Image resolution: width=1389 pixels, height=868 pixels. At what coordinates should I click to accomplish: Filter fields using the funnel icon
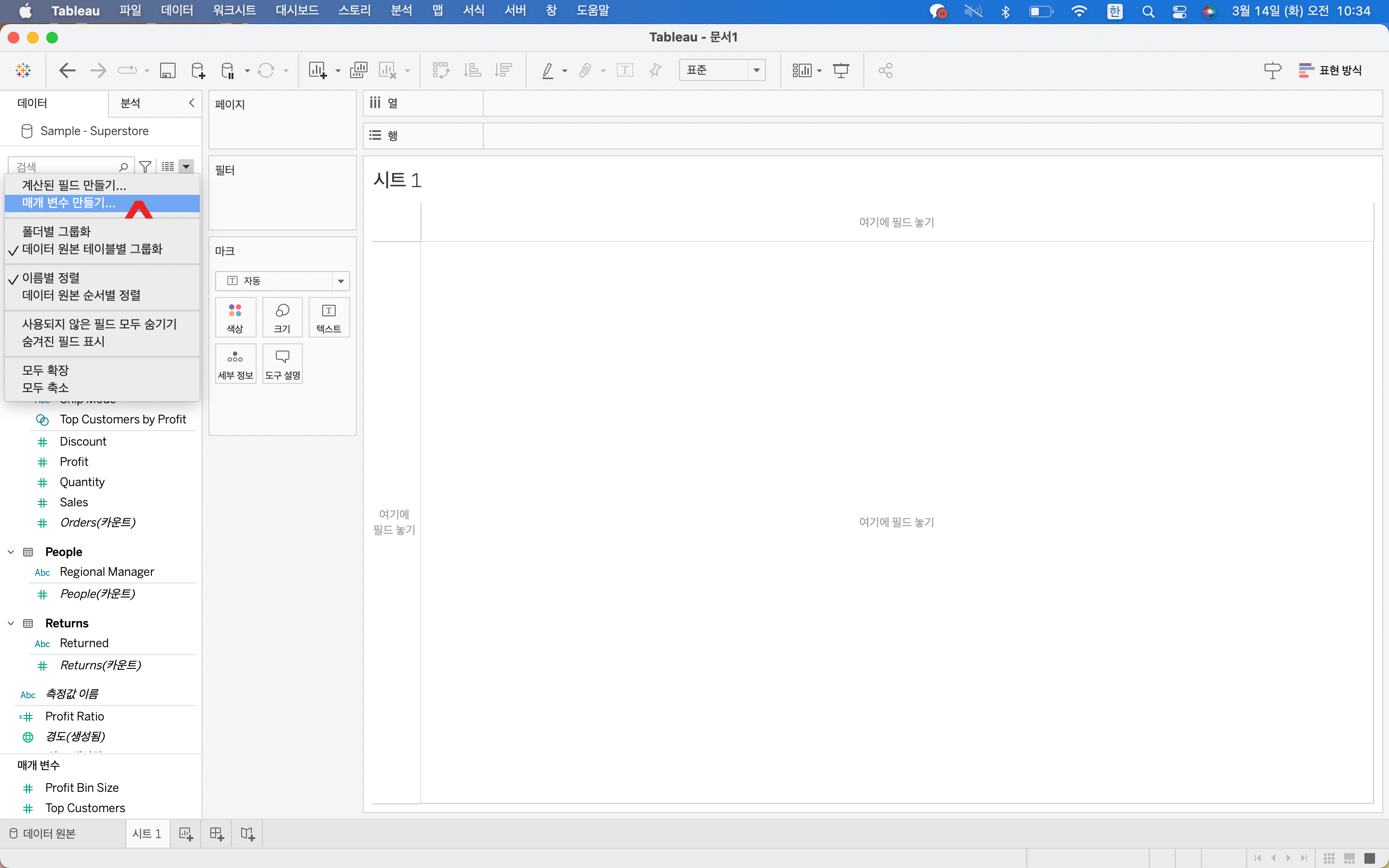coord(145,166)
